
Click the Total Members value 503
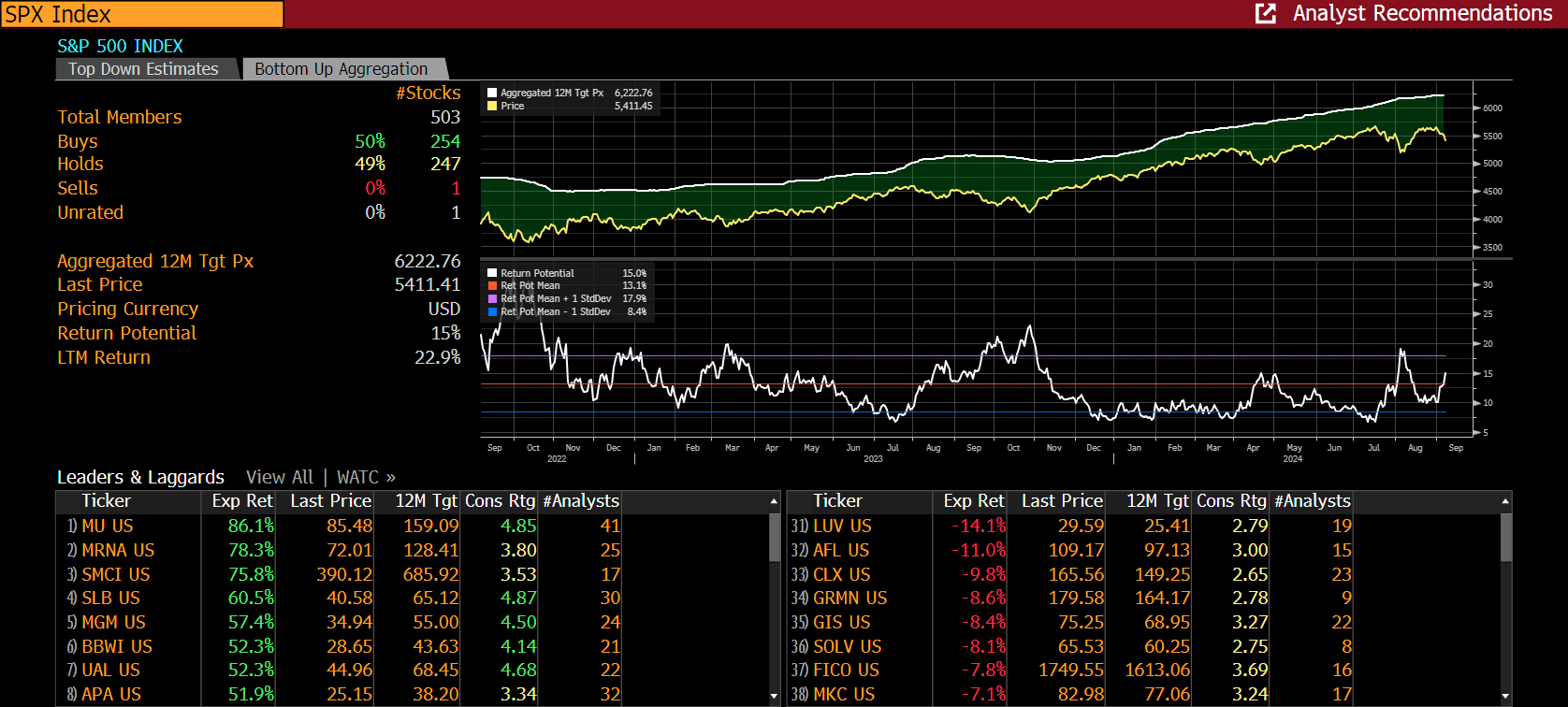445,117
